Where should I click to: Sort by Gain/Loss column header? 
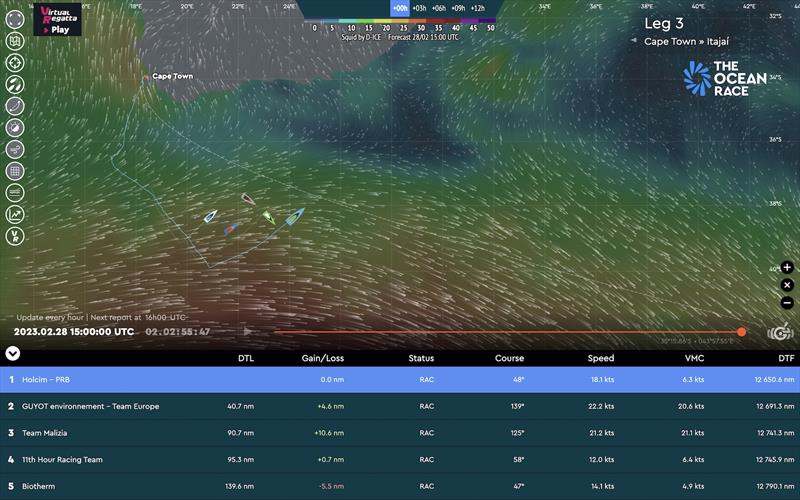(322, 358)
